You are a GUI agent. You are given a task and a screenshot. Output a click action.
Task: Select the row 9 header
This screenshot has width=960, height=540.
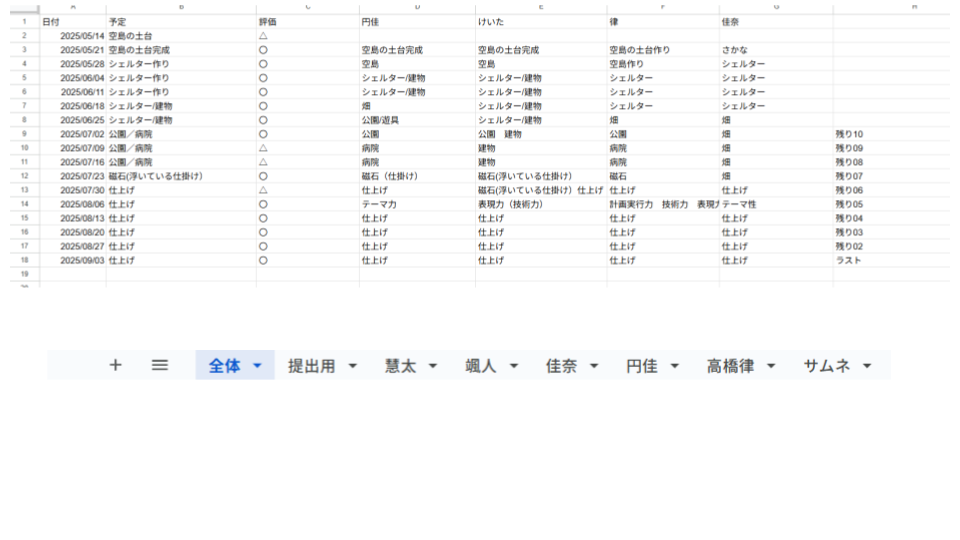coord(23,134)
